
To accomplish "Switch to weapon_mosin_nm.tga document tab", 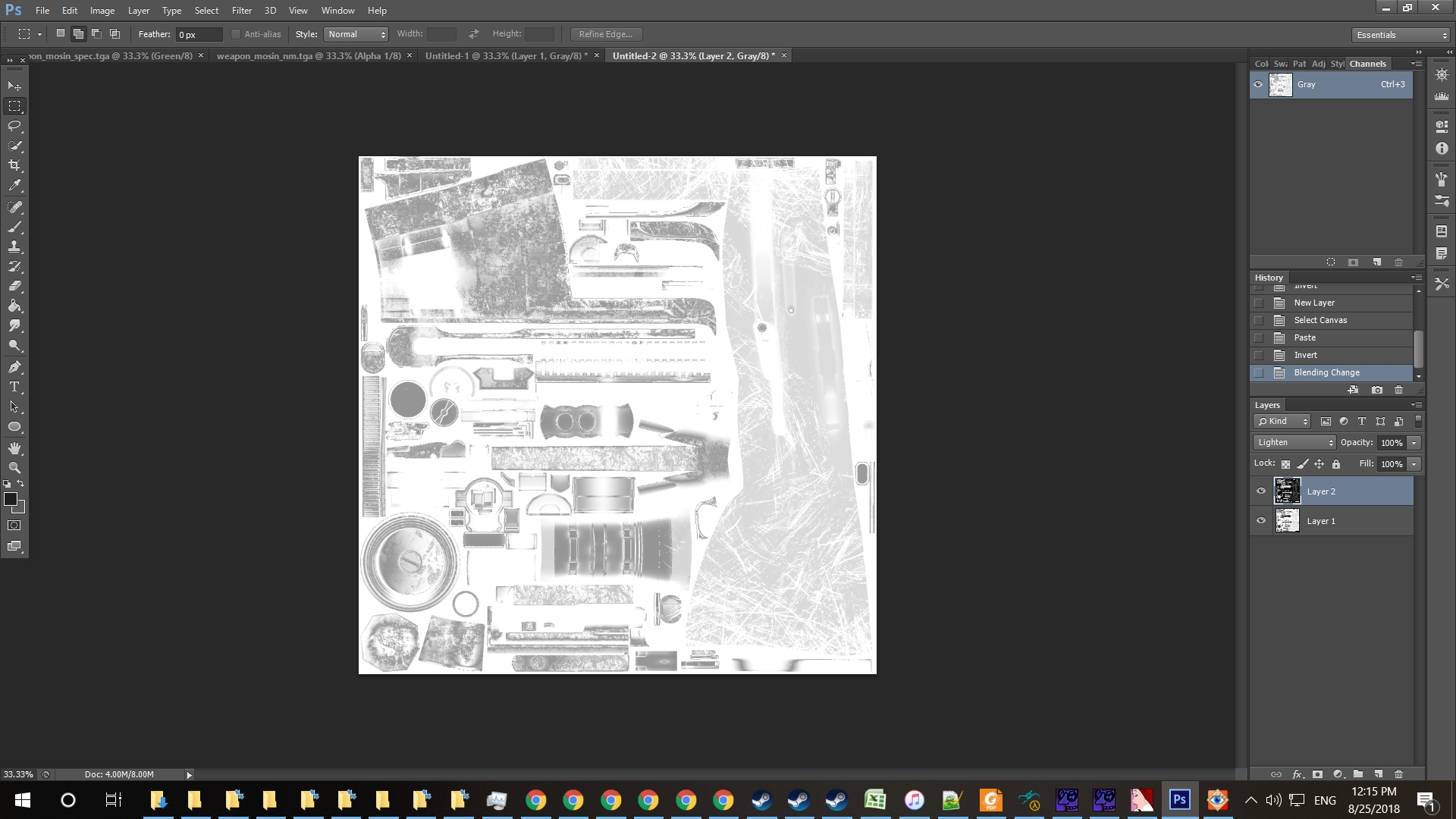I will tap(308, 55).
